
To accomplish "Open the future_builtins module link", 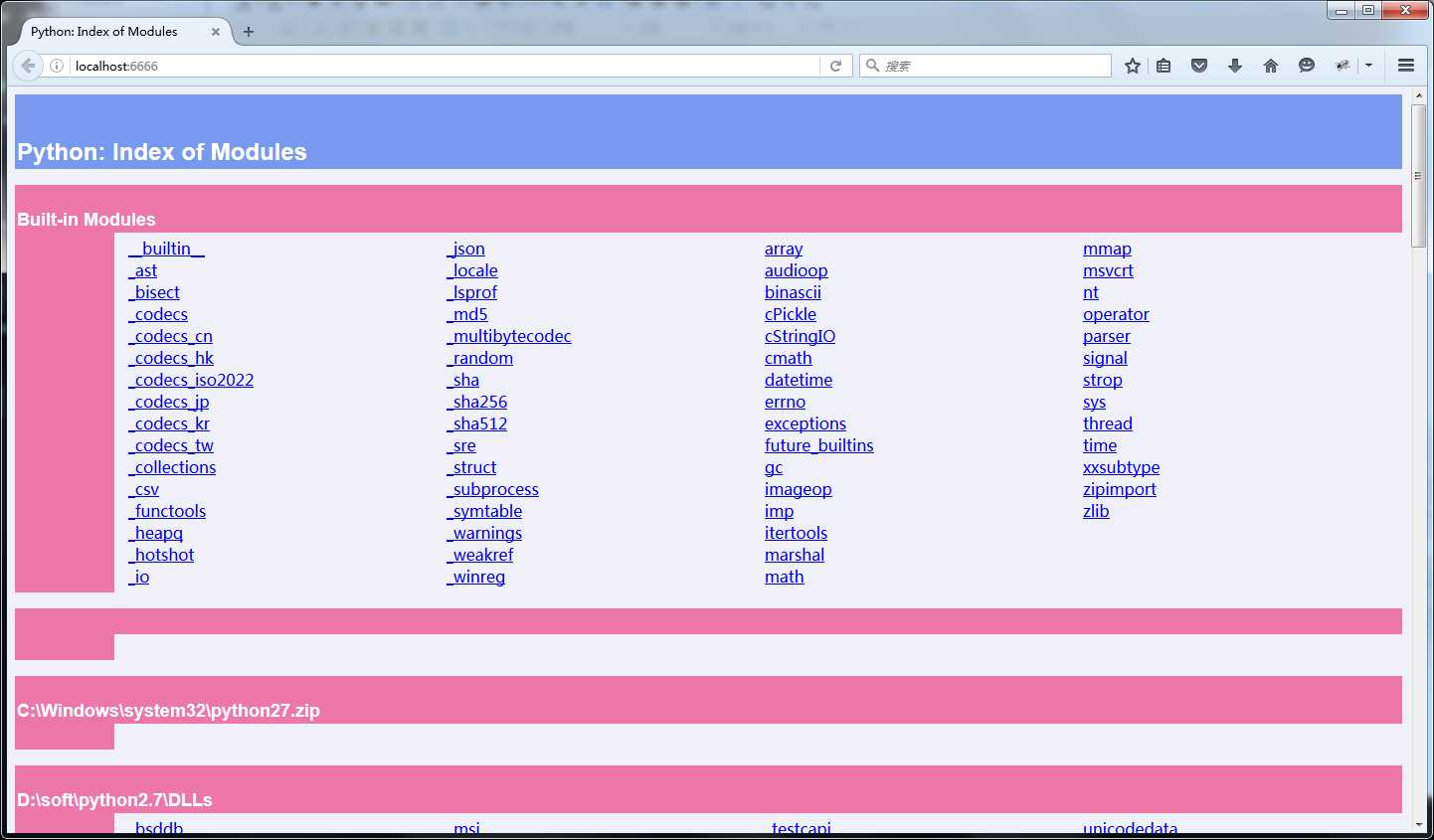I will coord(818,445).
